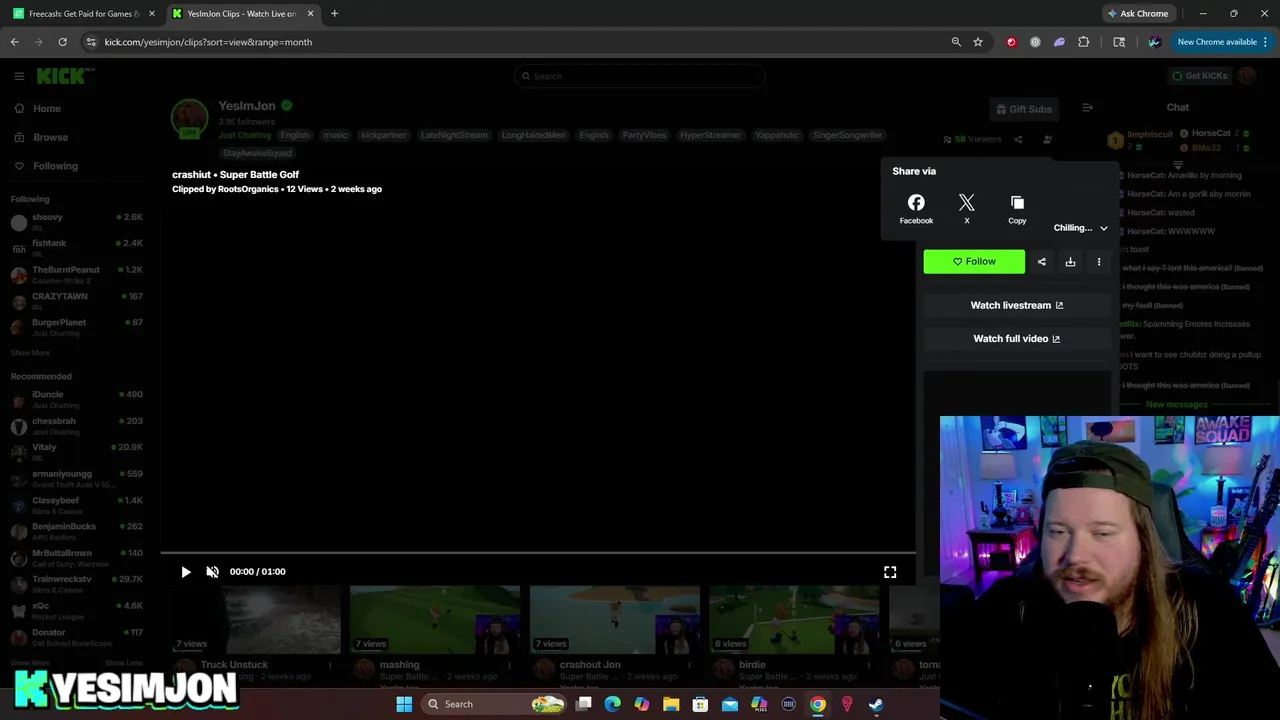The image size is (1280, 720).
Task: Open the three-dot clip options menu
Action: point(1099,262)
